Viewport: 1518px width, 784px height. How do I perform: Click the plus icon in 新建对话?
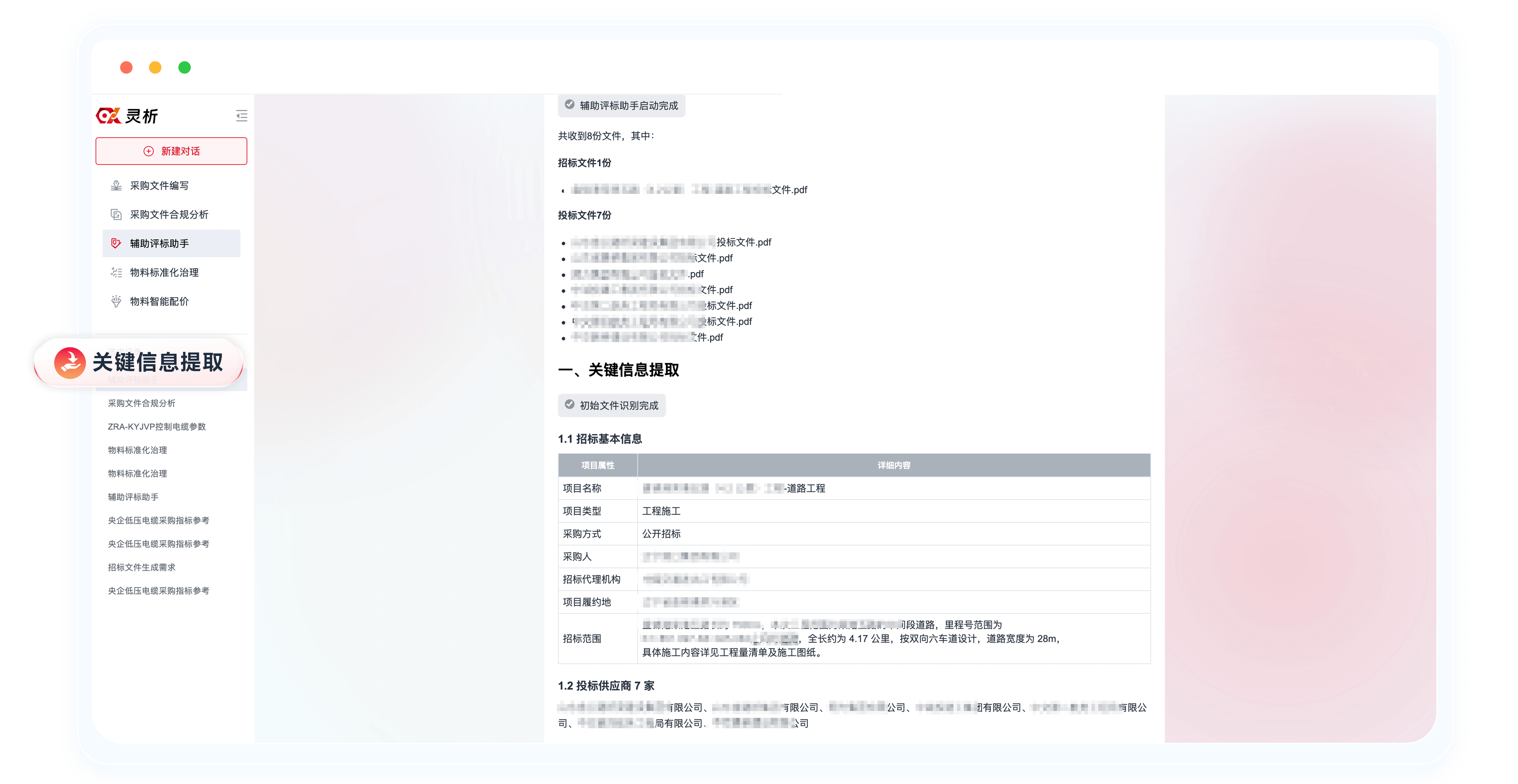(x=149, y=151)
